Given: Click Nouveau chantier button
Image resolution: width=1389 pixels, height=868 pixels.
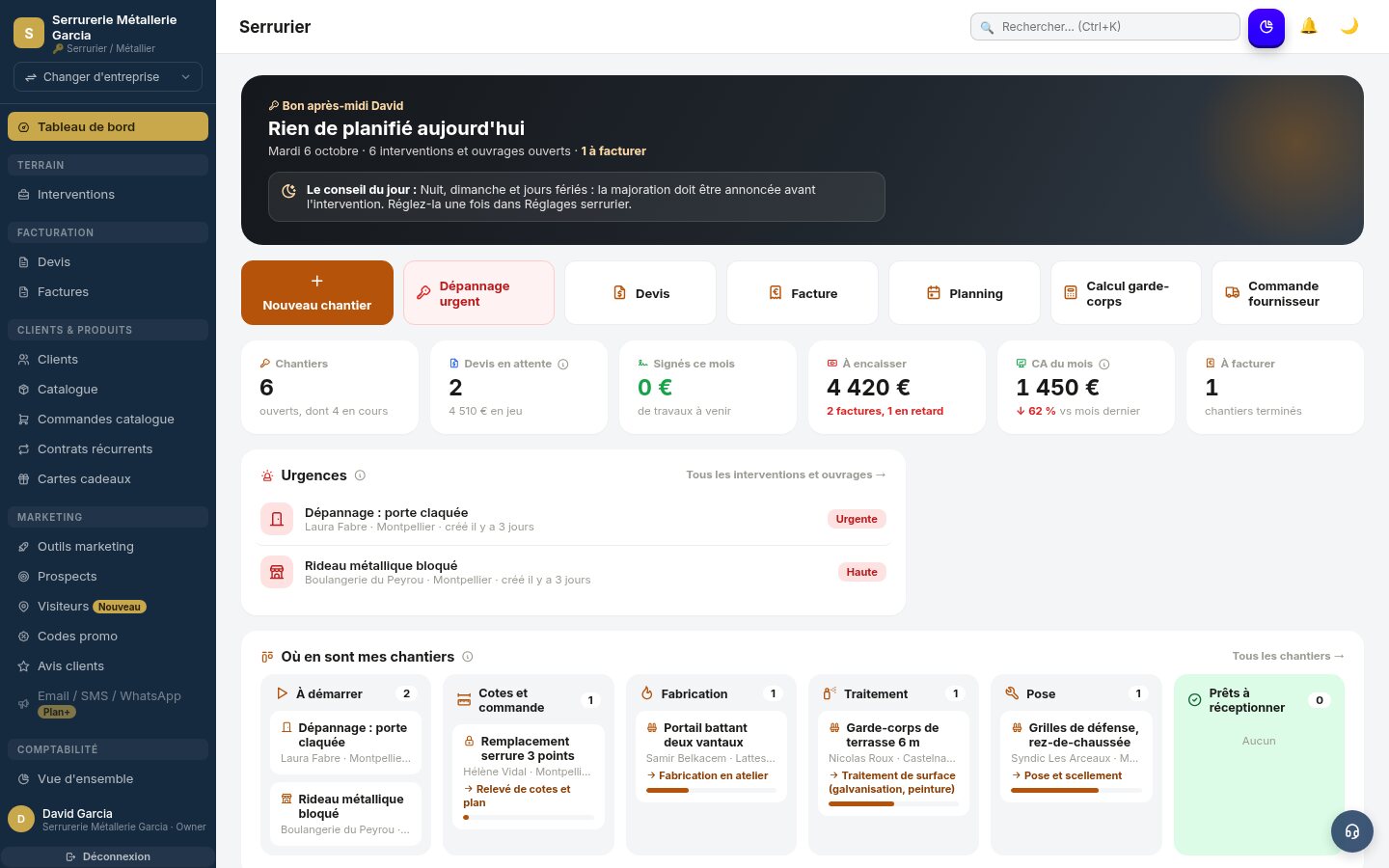Looking at the screenshot, I should tap(317, 293).
